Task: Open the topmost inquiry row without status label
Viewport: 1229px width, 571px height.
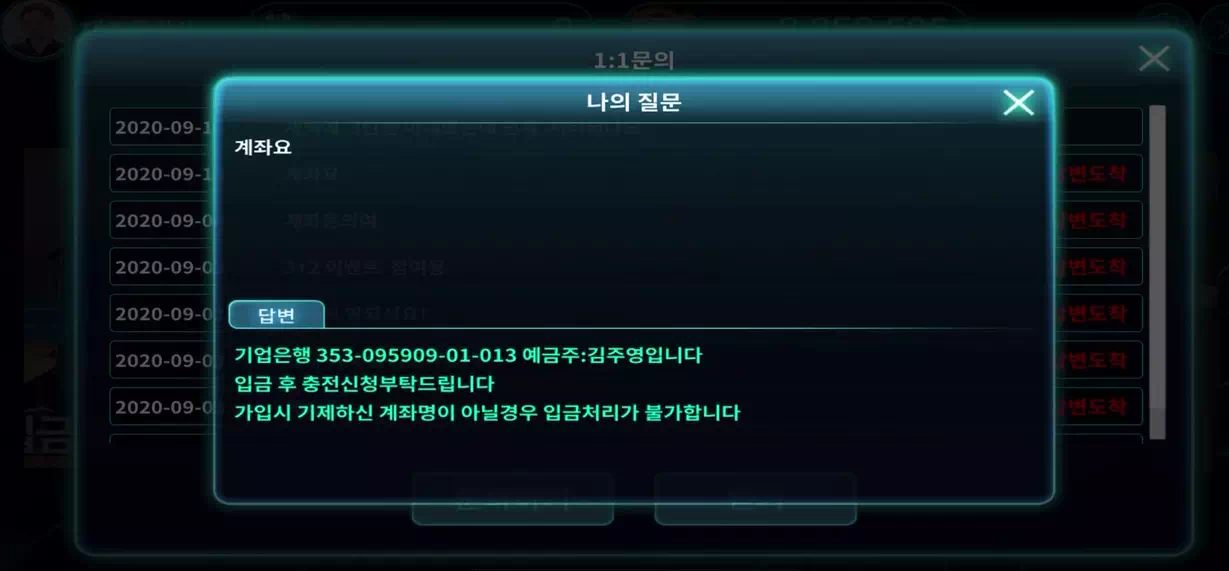Action: (x=626, y=127)
